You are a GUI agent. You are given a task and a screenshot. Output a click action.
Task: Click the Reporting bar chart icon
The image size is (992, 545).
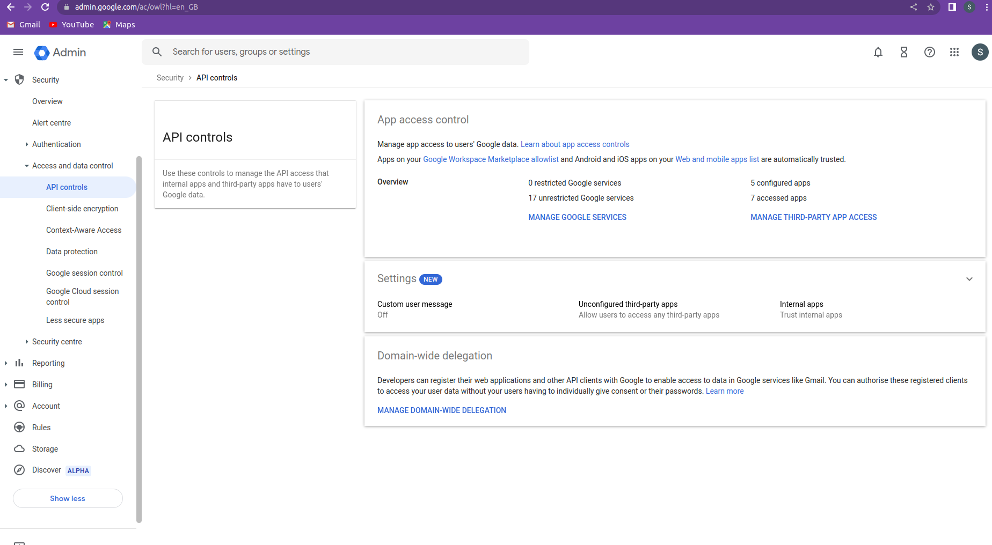pos(20,363)
